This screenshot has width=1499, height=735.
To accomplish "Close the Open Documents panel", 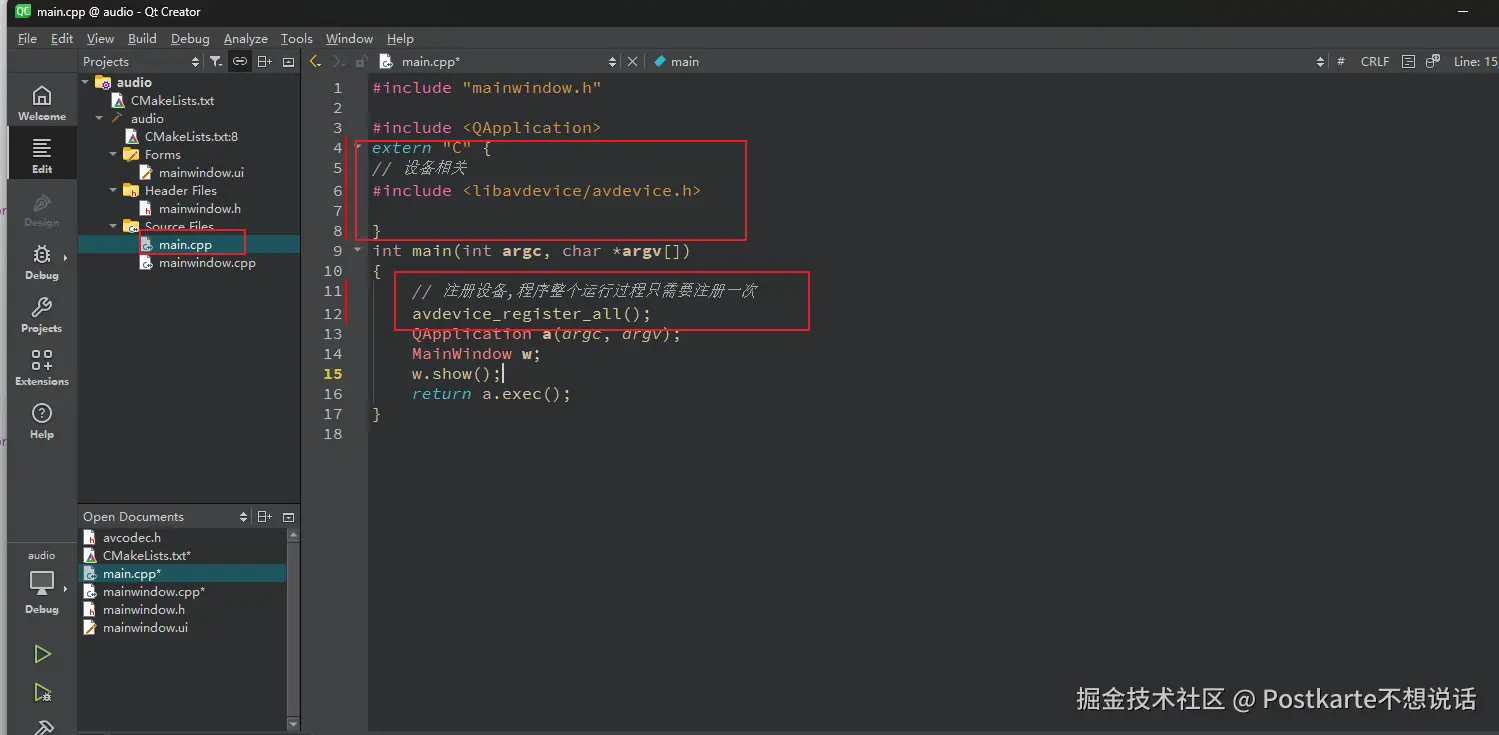I will 288,517.
